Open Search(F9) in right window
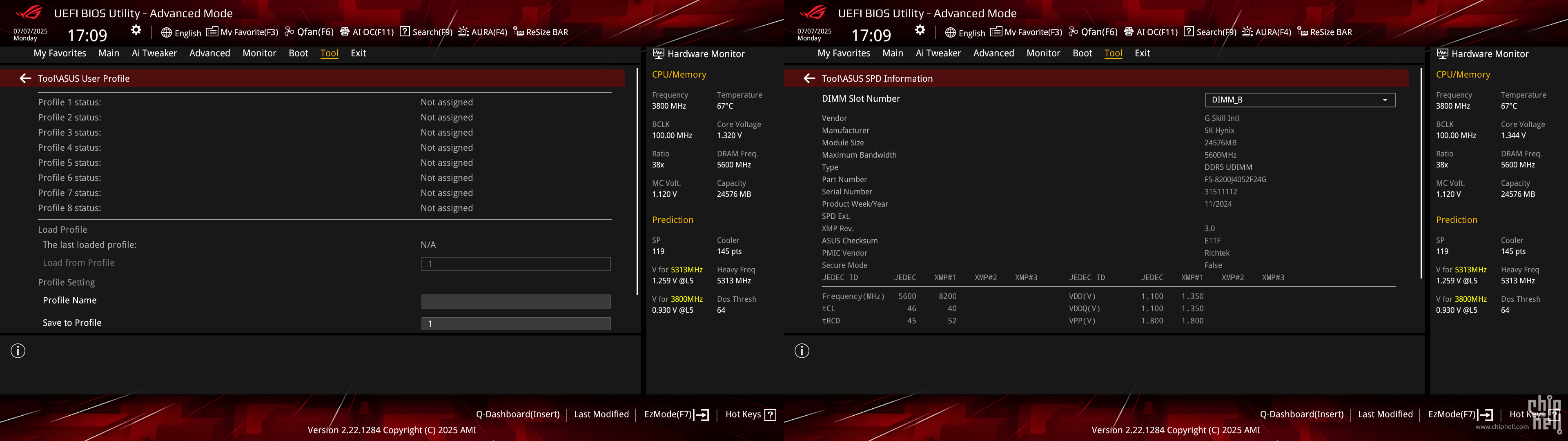 (1210, 32)
